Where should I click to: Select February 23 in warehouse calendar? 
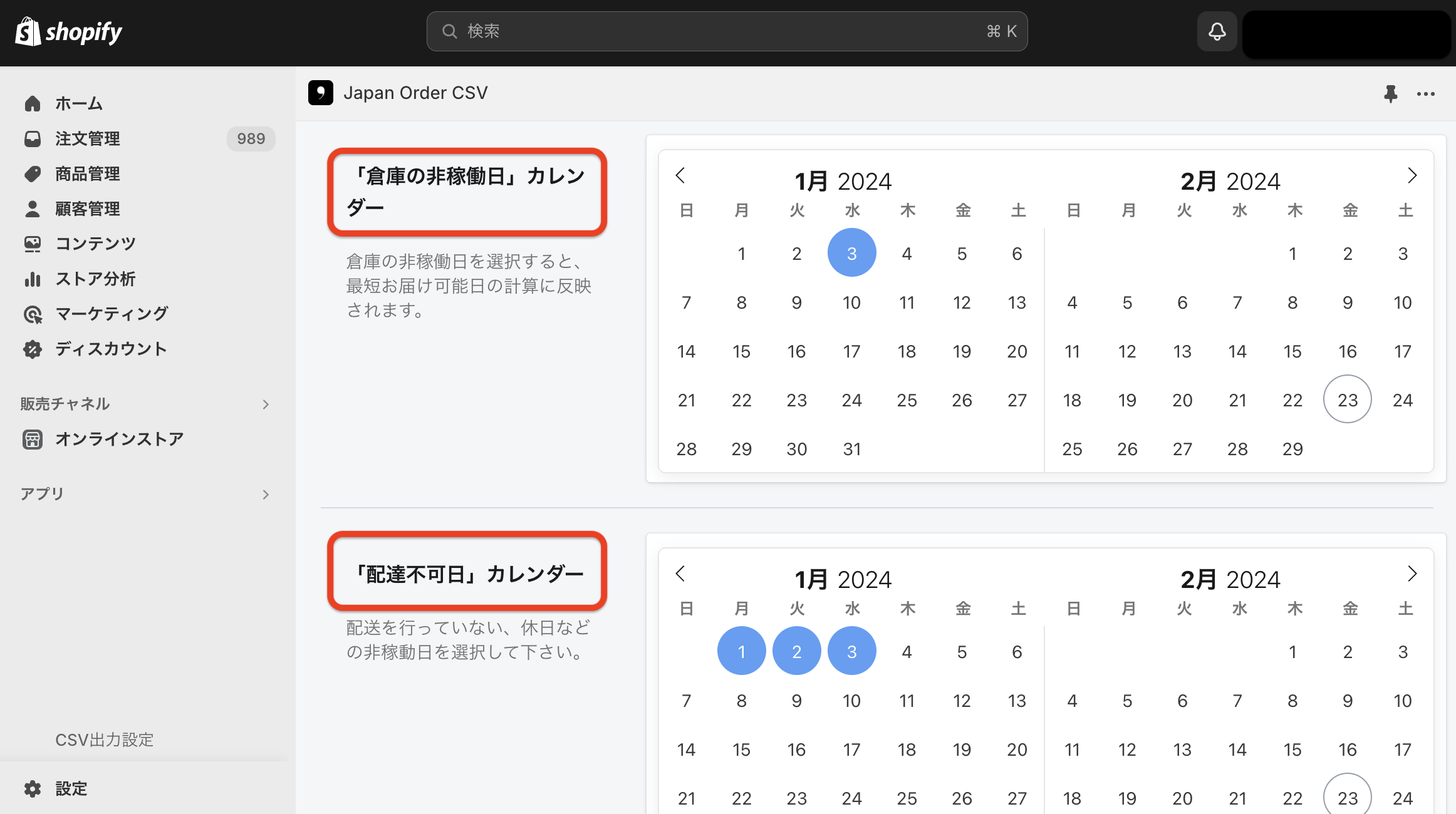pos(1348,399)
